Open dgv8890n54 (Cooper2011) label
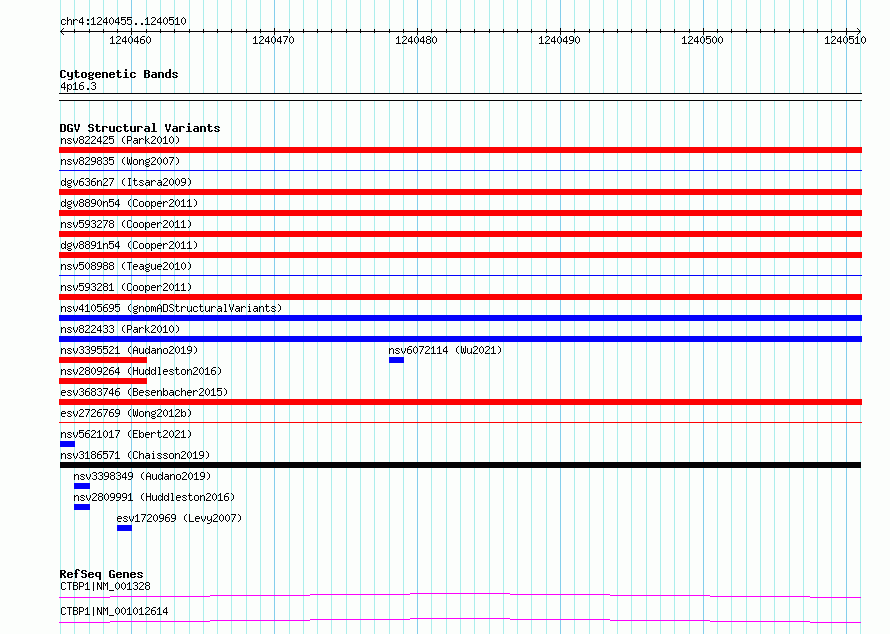 pyautogui.click(x=129, y=203)
